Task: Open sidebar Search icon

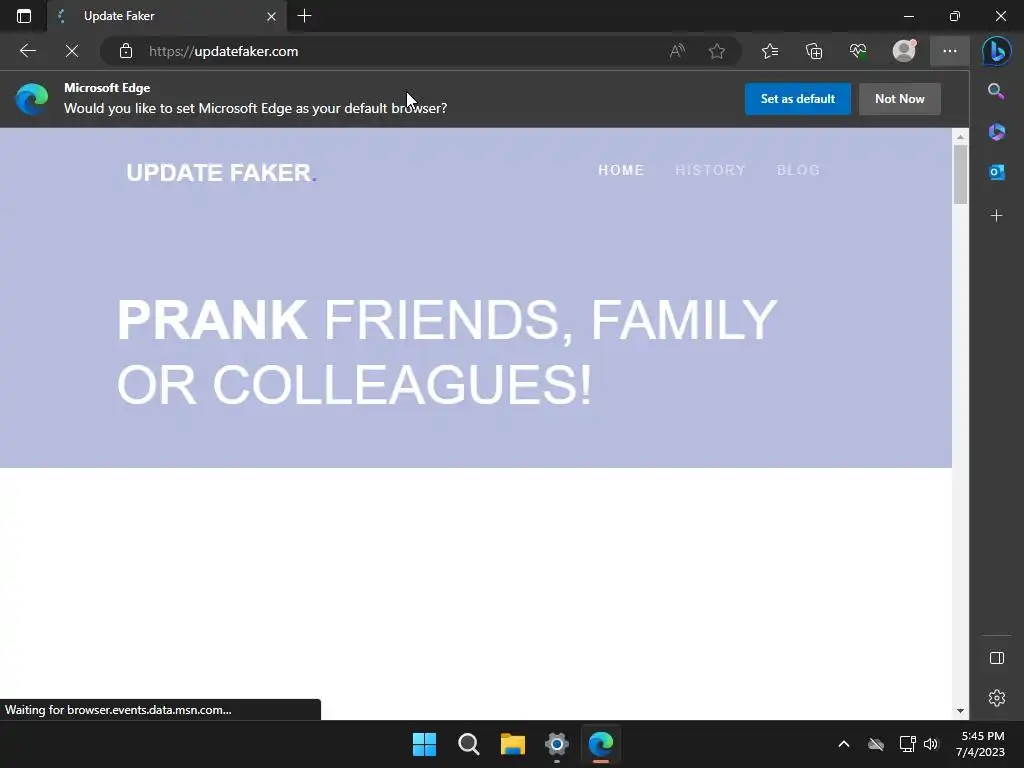Action: coord(996,91)
